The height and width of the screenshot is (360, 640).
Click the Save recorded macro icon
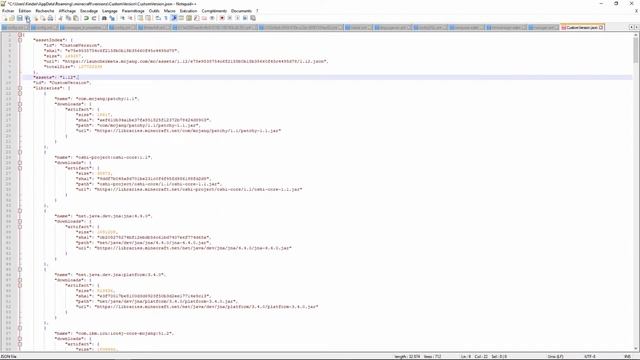(253, 18)
